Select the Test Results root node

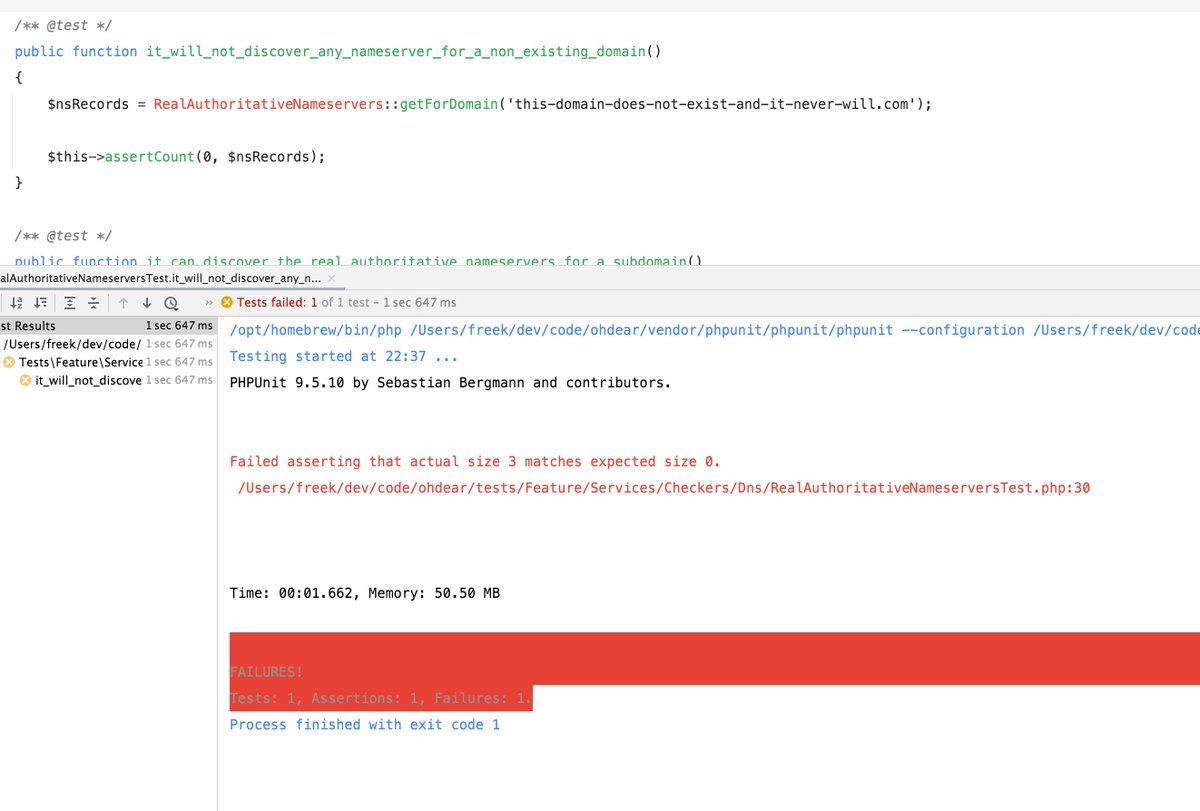(x=28, y=326)
